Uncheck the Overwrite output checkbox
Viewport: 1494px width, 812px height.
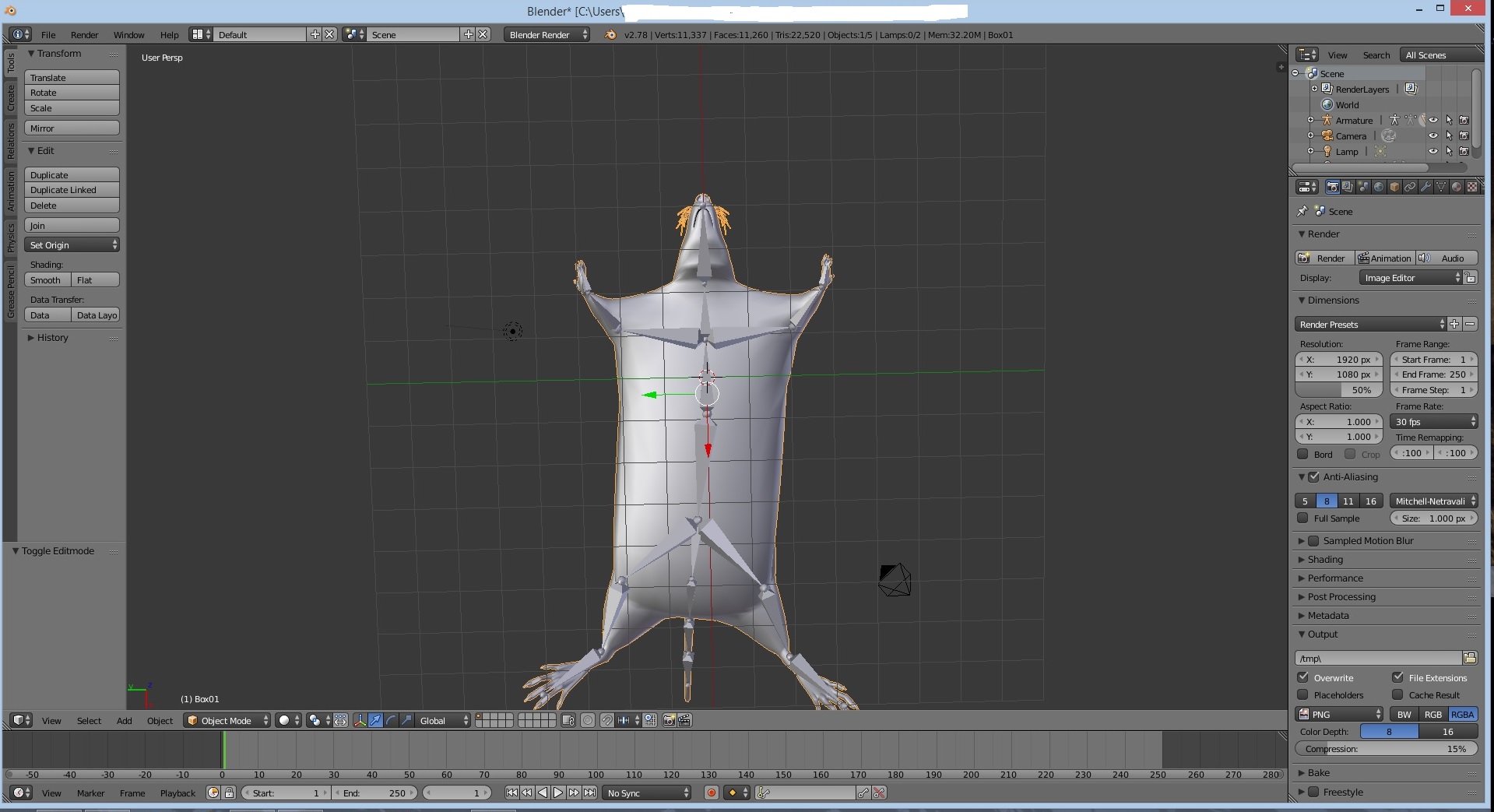pyautogui.click(x=1303, y=677)
